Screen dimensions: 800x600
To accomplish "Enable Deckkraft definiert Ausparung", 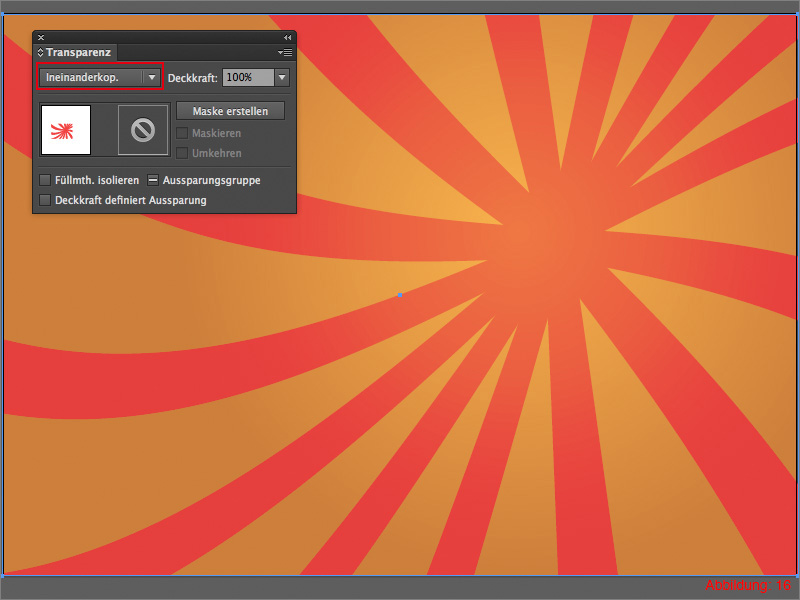I will (45, 200).
